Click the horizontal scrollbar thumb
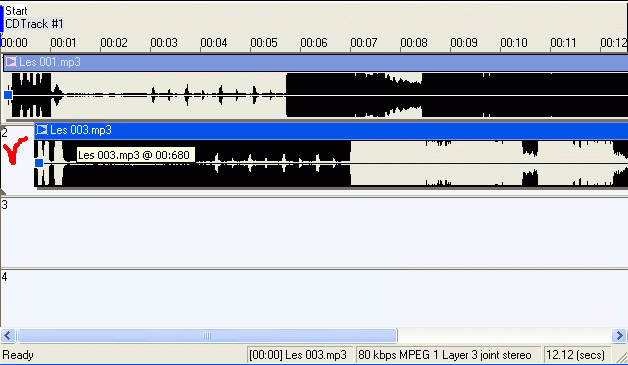The height and width of the screenshot is (365, 628). 207,335
